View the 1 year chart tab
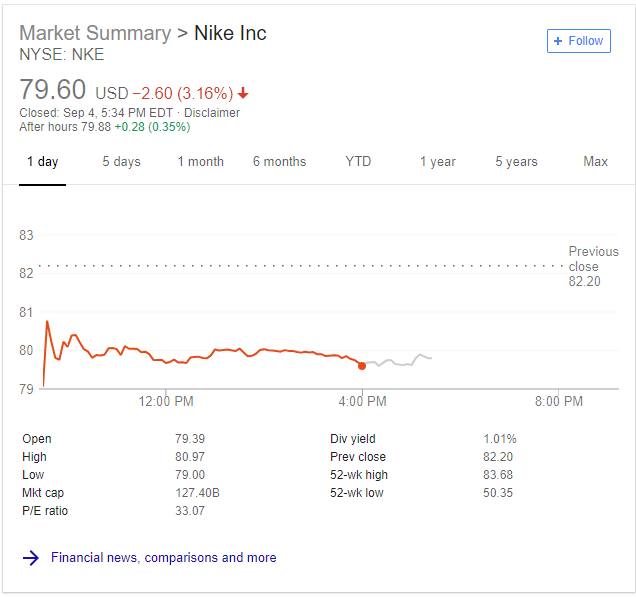This screenshot has width=636, height=597. [x=438, y=162]
